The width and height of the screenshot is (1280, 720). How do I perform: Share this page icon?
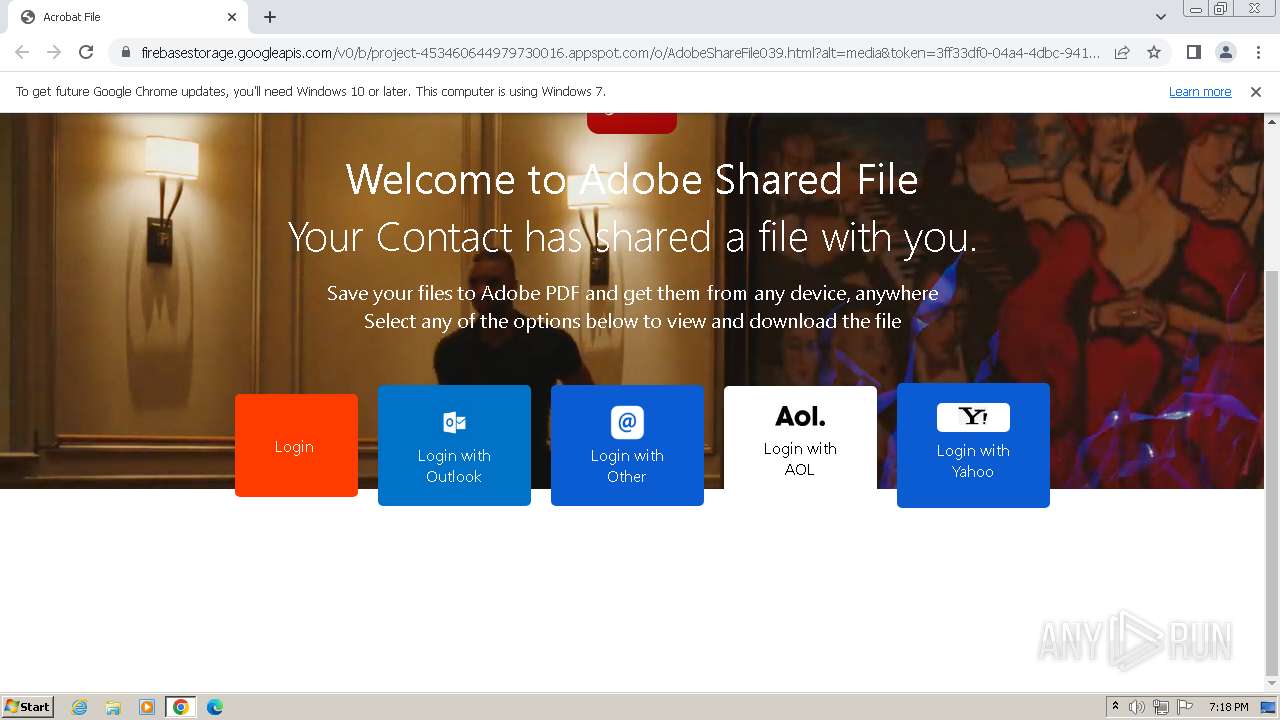pos(1122,52)
